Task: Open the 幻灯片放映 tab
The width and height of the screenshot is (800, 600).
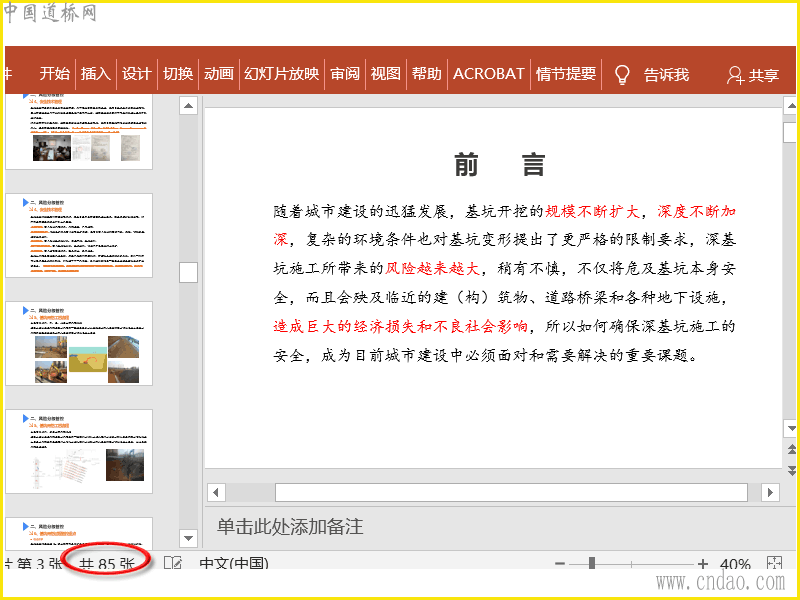Action: [x=281, y=74]
